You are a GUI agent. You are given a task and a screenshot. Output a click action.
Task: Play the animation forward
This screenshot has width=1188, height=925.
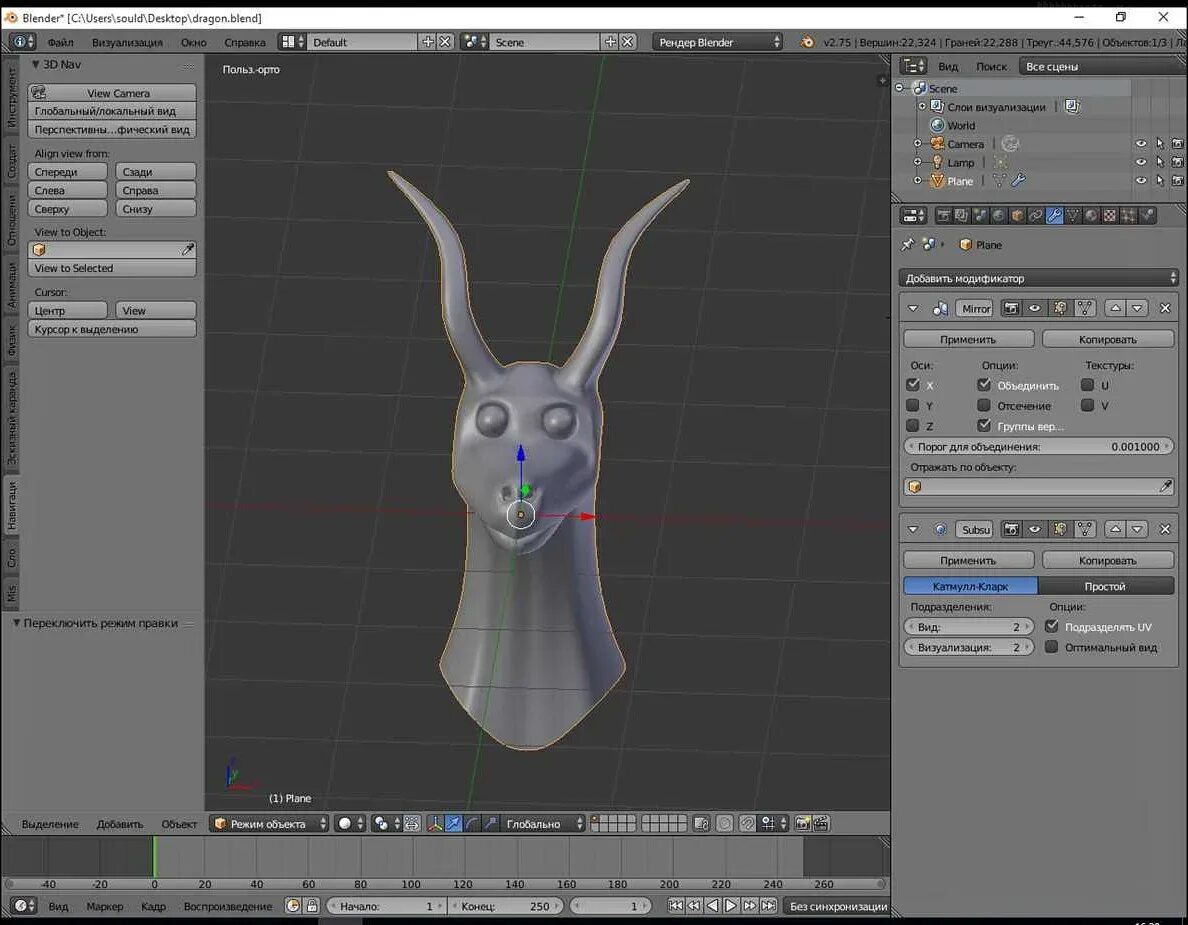pos(730,906)
